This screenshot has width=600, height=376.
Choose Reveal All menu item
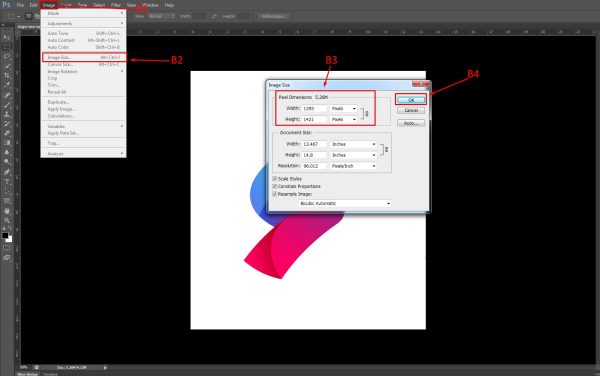[x=83, y=92]
